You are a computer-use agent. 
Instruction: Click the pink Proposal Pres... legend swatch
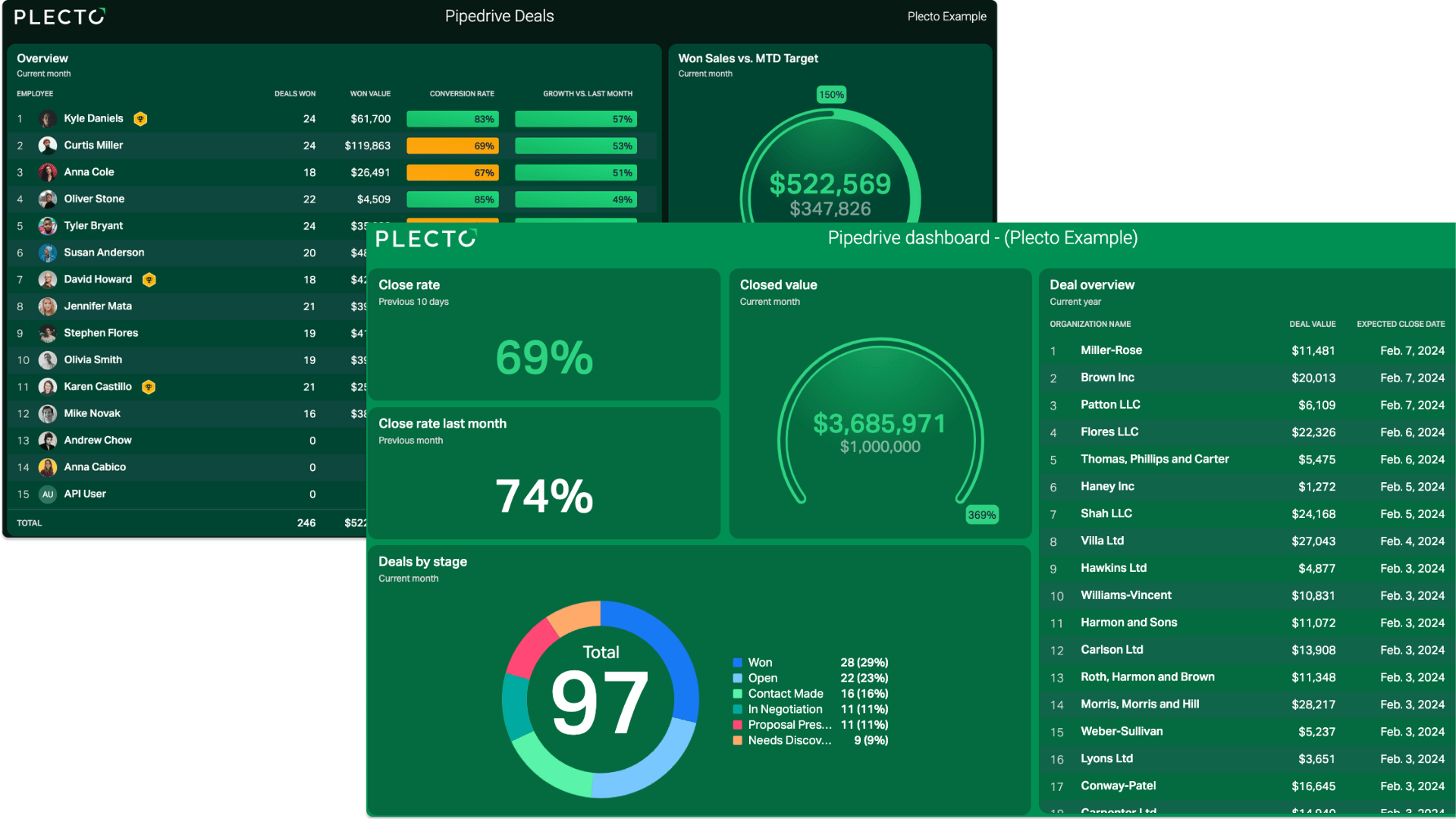click(737, 725)
